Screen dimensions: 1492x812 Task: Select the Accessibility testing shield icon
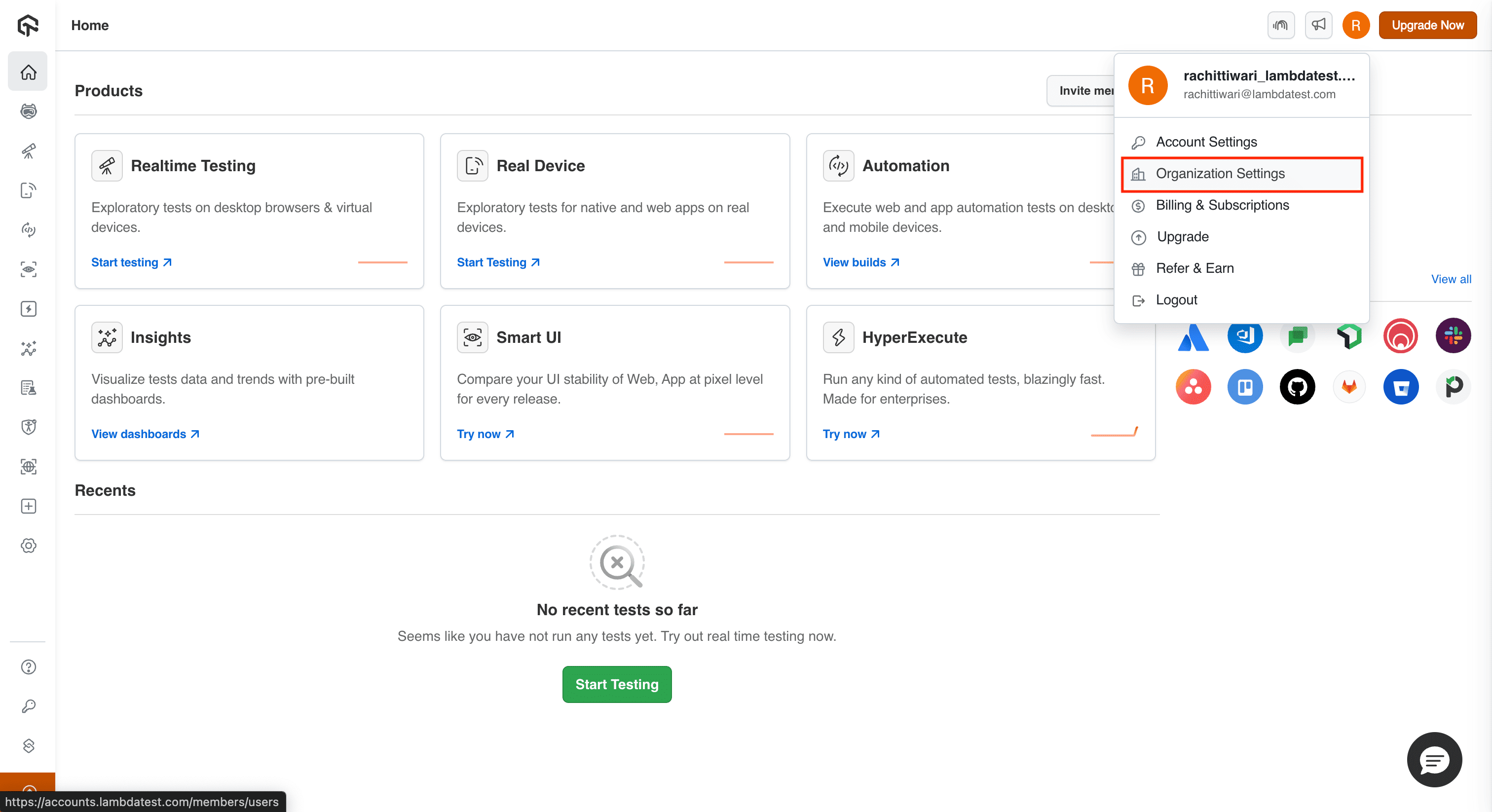coord(28,427)
